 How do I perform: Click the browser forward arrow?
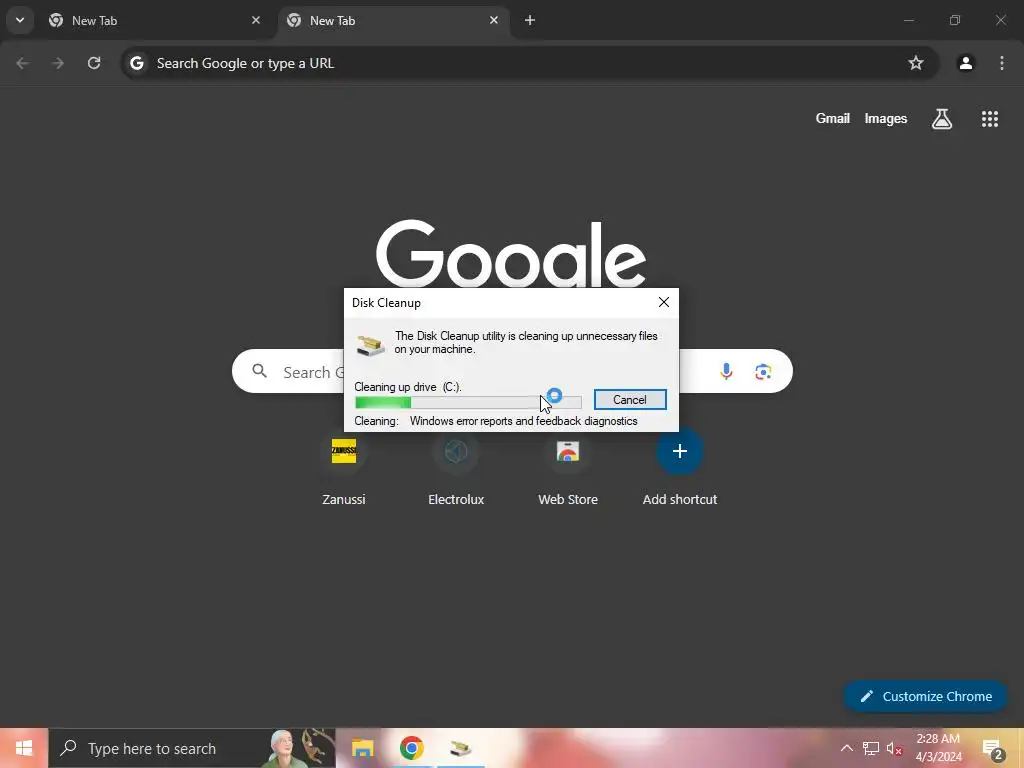coord(58,63)
